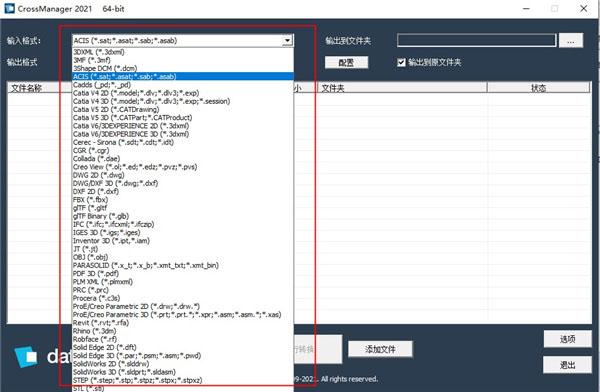Screen dimensions: 600x392
Task: Select DWG/DXF 3D format
Action: click(183, 183)
